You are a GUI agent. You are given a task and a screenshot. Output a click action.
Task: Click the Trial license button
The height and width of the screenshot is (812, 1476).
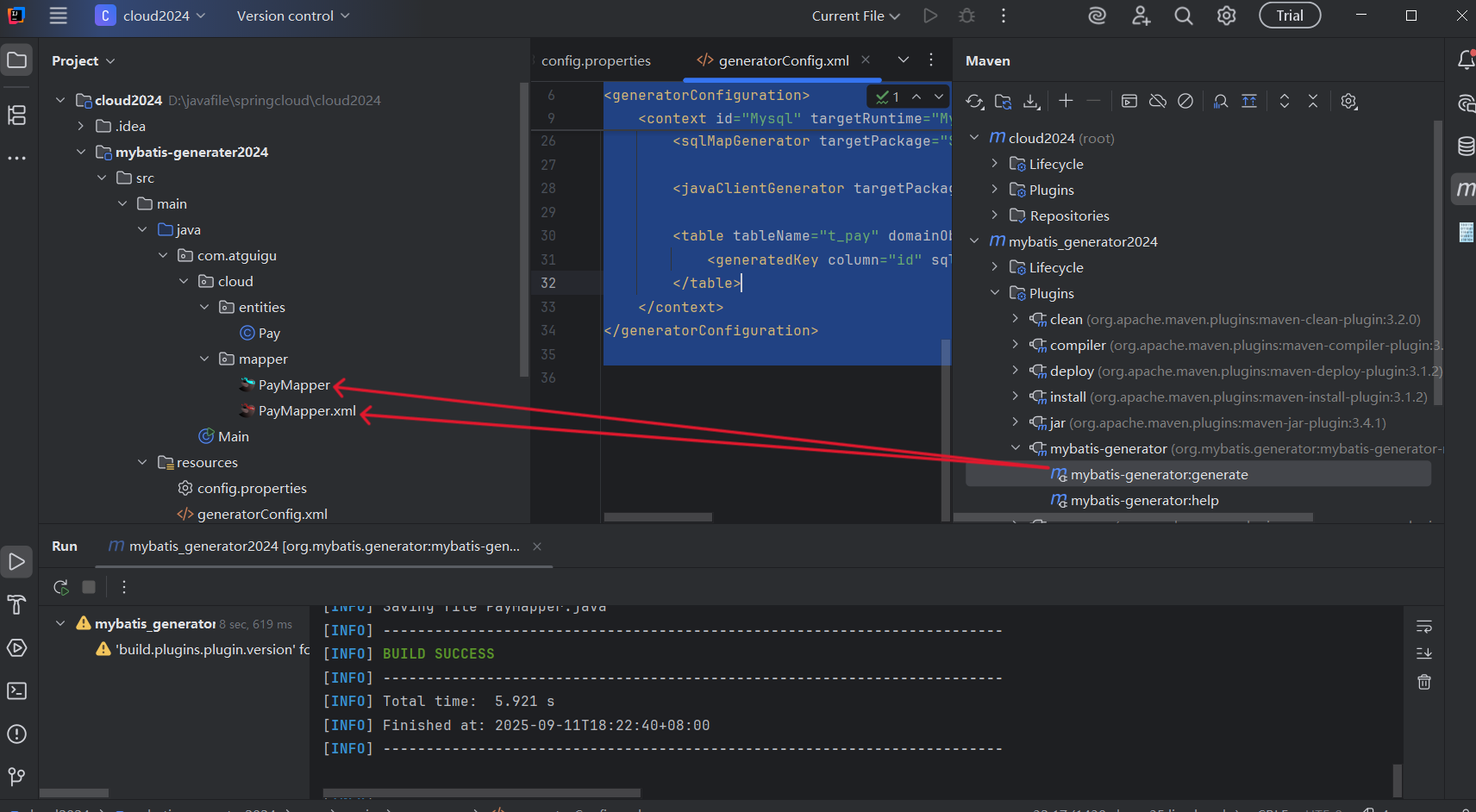[1290, 16]
